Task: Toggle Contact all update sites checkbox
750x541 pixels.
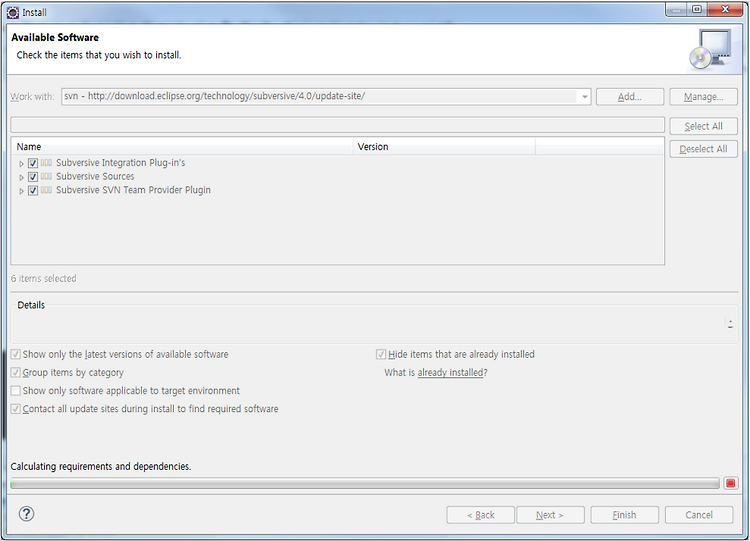Action: 16,409
